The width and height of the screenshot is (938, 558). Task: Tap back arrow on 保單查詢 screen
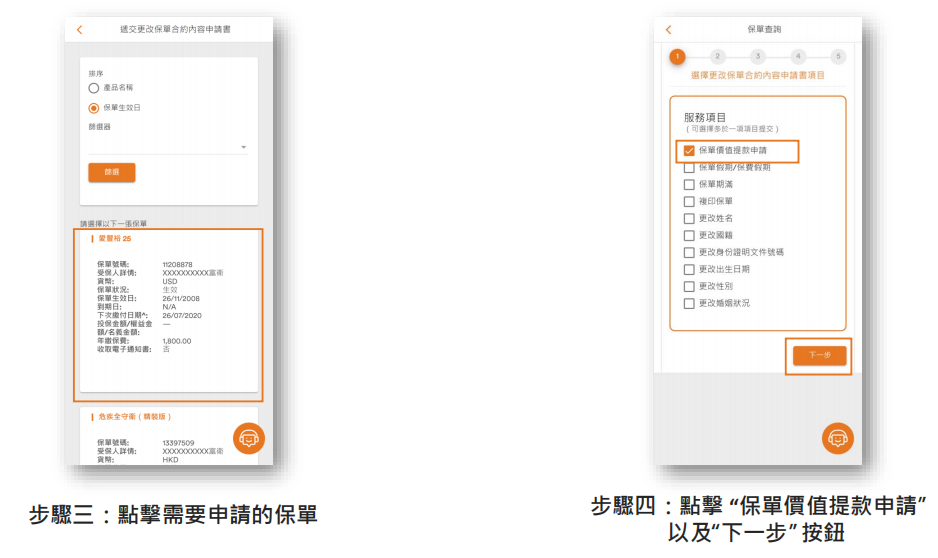click(x=668, y=30)
